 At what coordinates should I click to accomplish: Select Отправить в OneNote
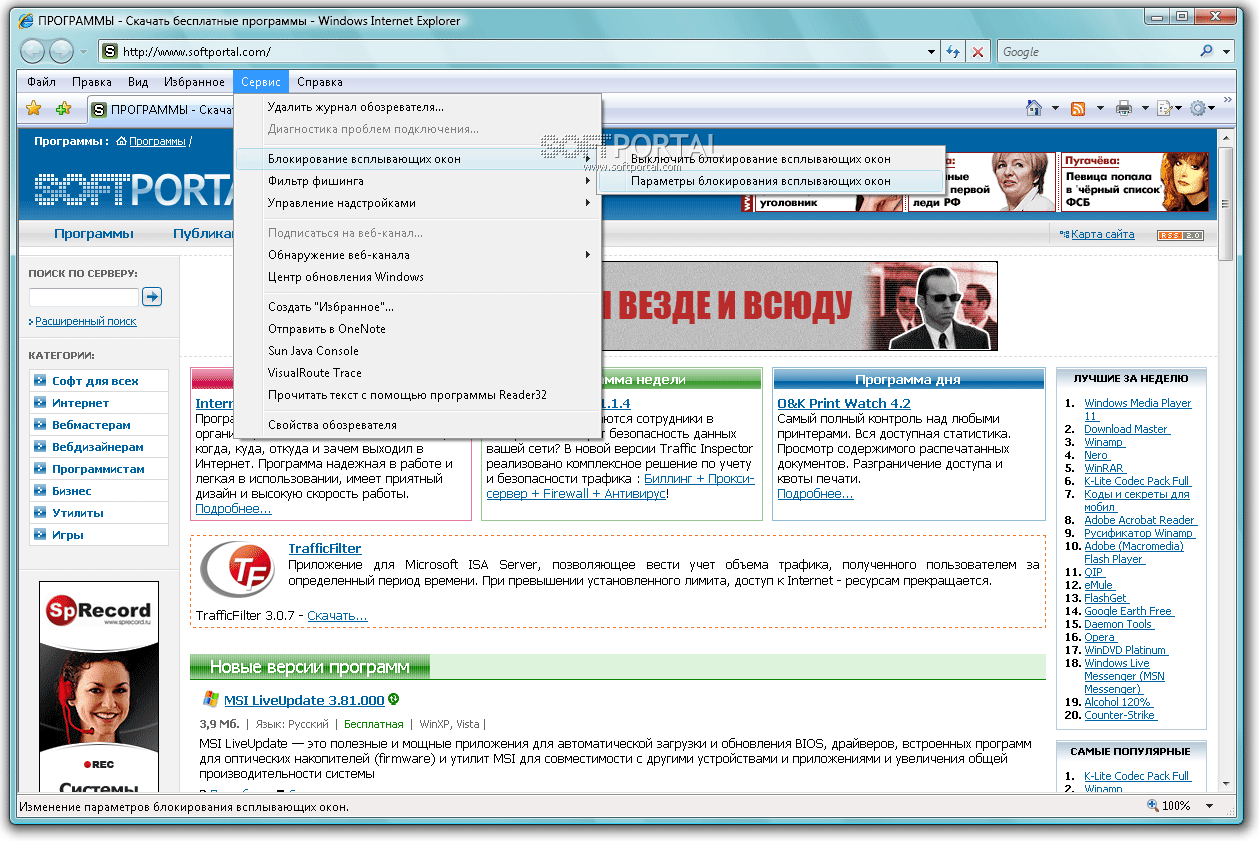418,329
